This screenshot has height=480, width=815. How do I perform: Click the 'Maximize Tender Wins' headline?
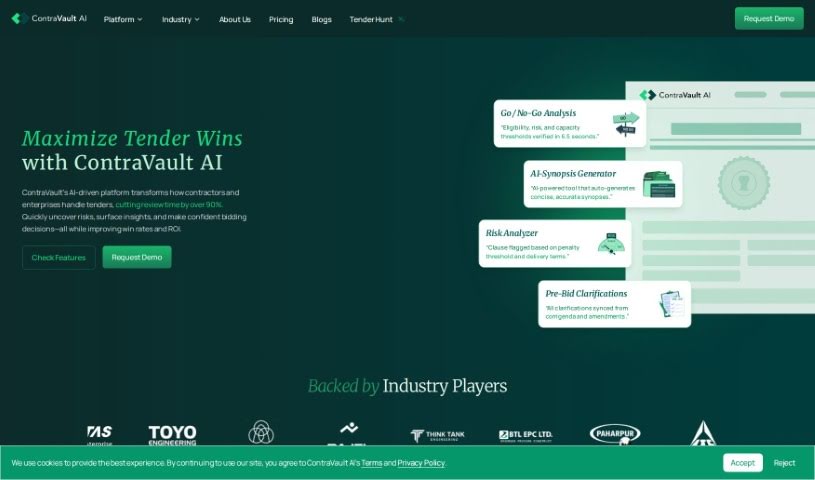click(132, 138)
